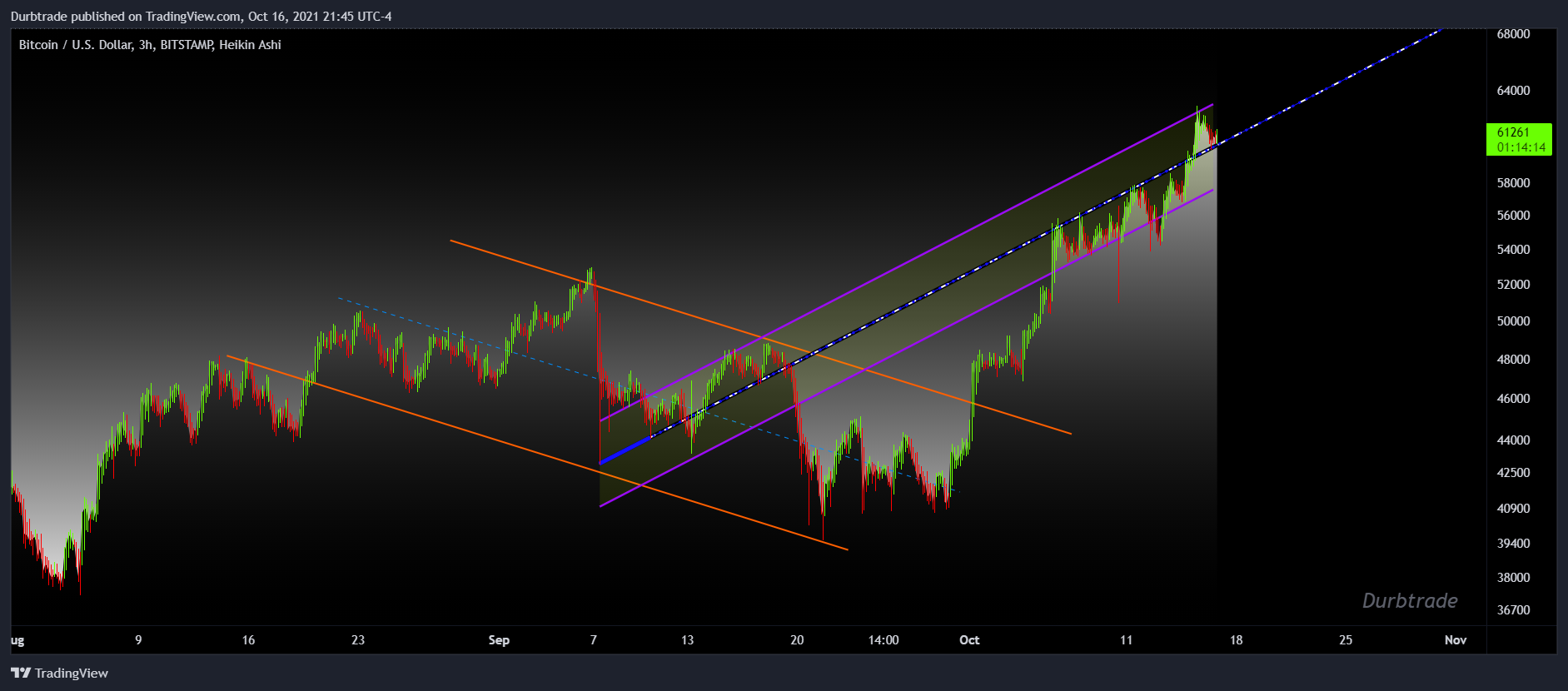
Task: Click price axis label 64000
Action: click(1513, 91)
